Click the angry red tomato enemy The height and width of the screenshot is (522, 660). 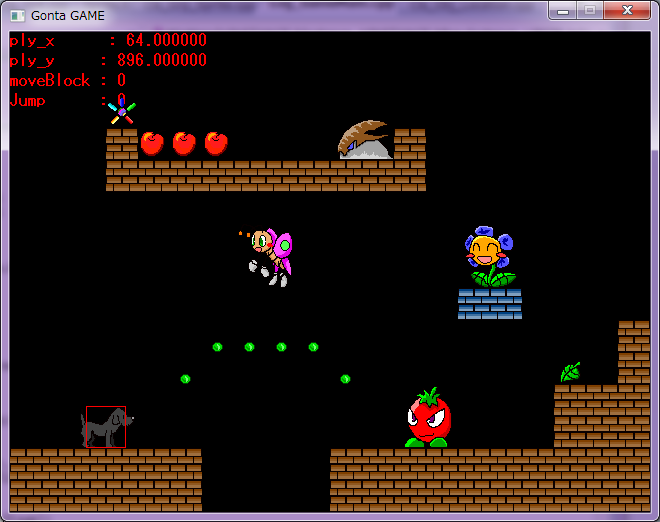tap(429, 419)
